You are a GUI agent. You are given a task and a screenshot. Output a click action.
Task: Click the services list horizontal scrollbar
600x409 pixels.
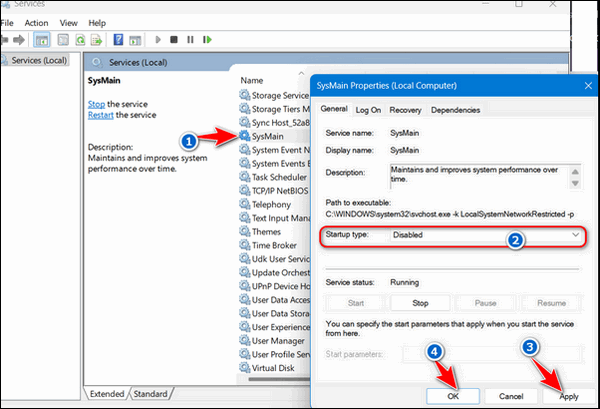[x=279, y=379]
